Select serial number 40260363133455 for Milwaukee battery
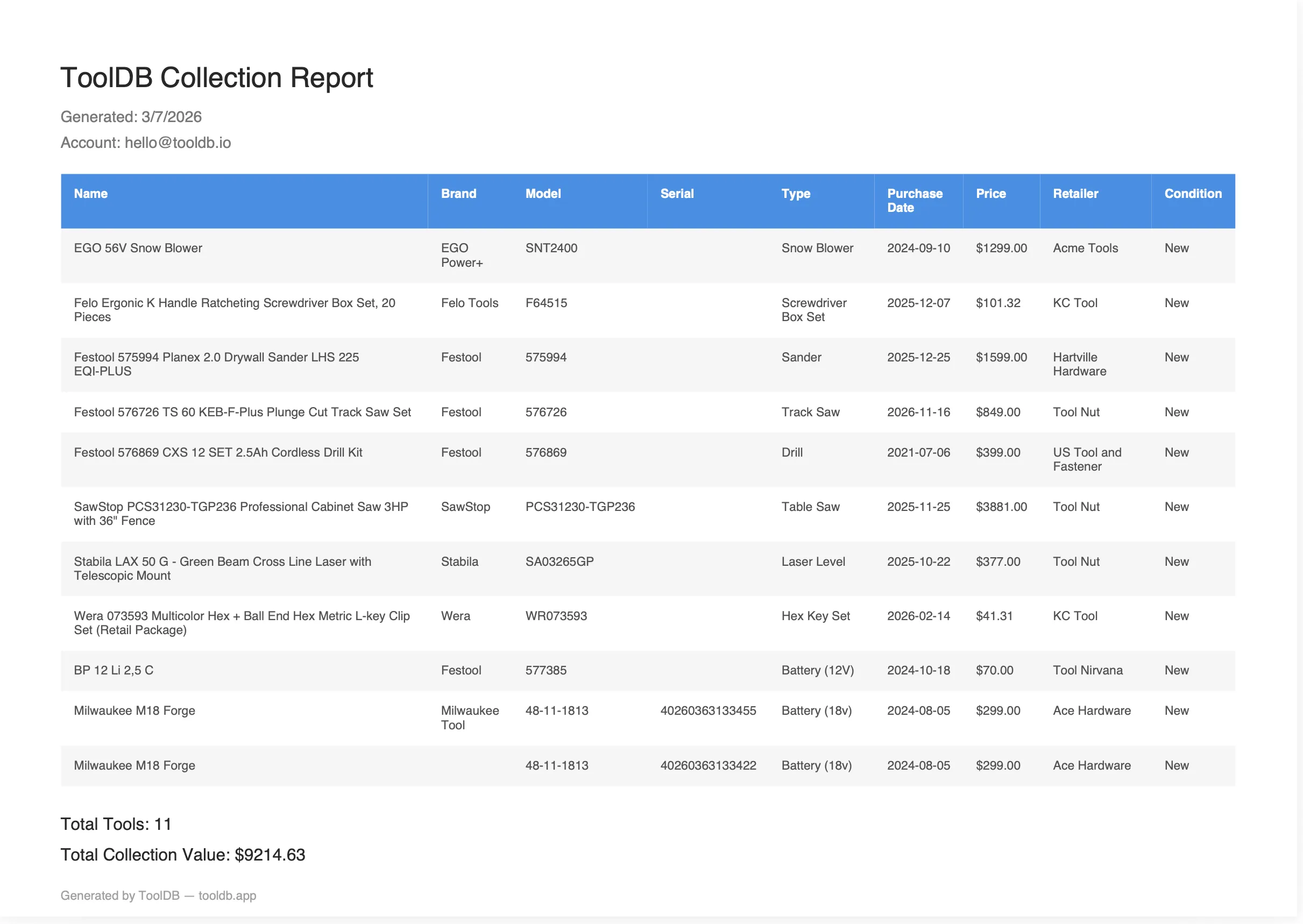The width and height of the screenshot is (1303, 924). [709, 710]
